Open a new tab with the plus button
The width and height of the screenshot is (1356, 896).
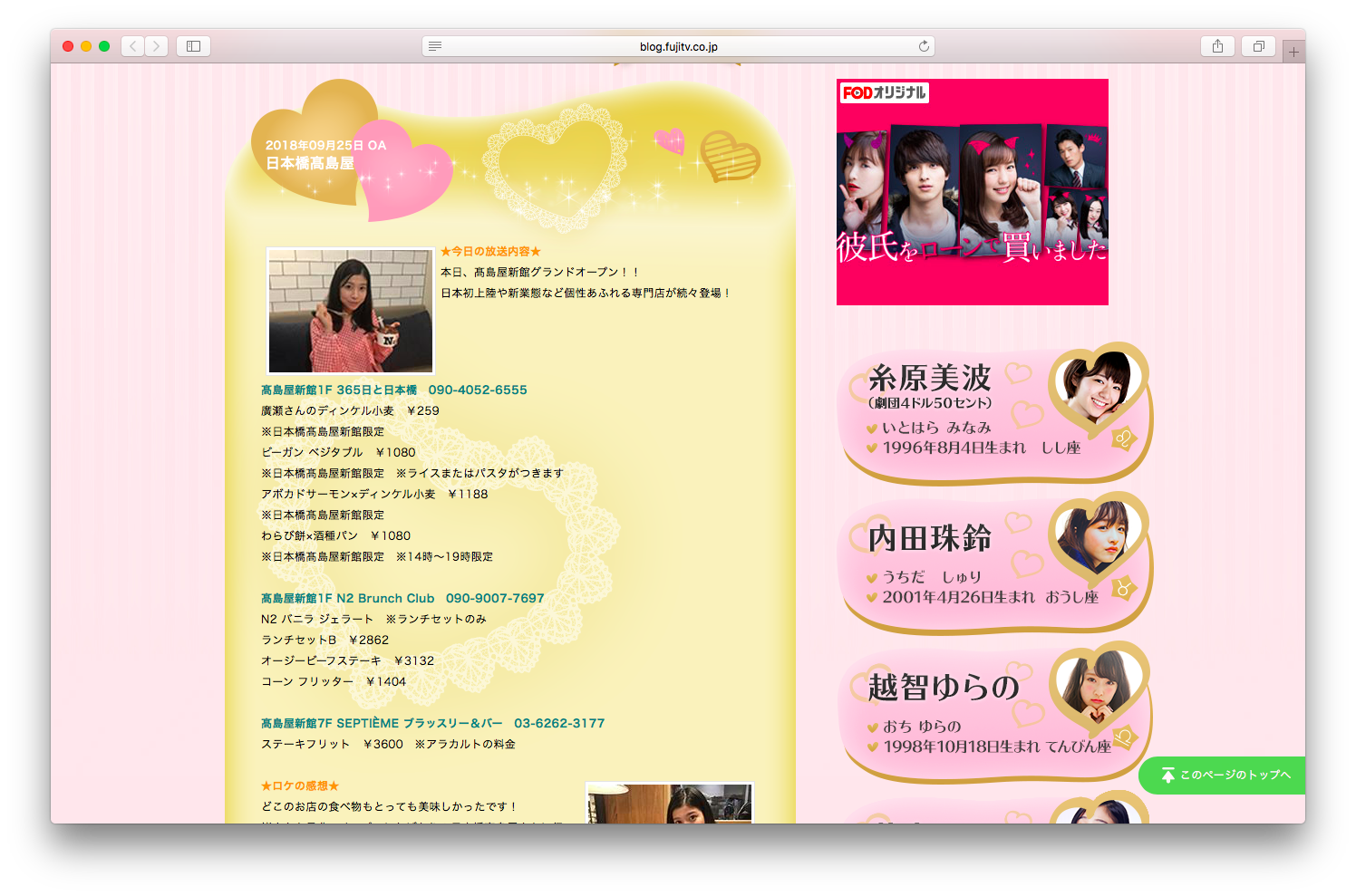[x=1293, y=52]
